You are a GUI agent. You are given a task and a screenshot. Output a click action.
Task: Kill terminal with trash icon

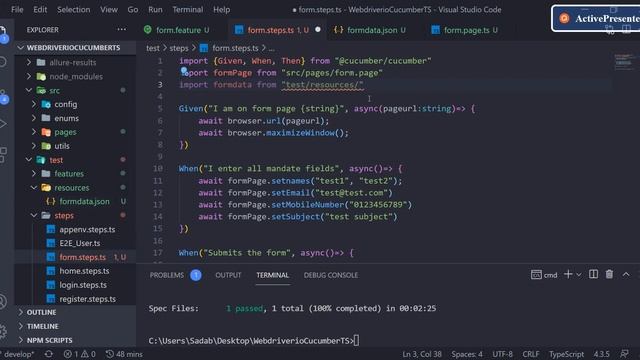click(609, 274)
